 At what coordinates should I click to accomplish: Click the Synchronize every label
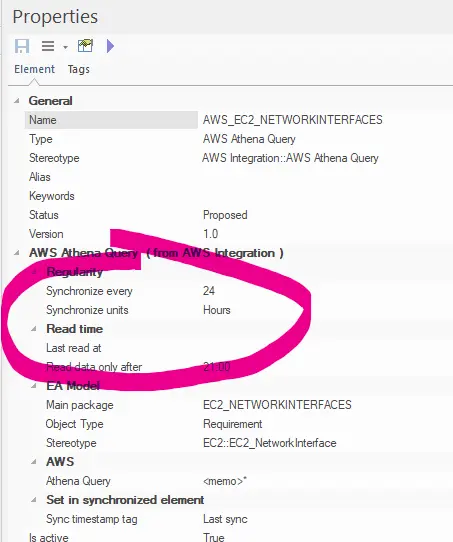pos(89,291)
